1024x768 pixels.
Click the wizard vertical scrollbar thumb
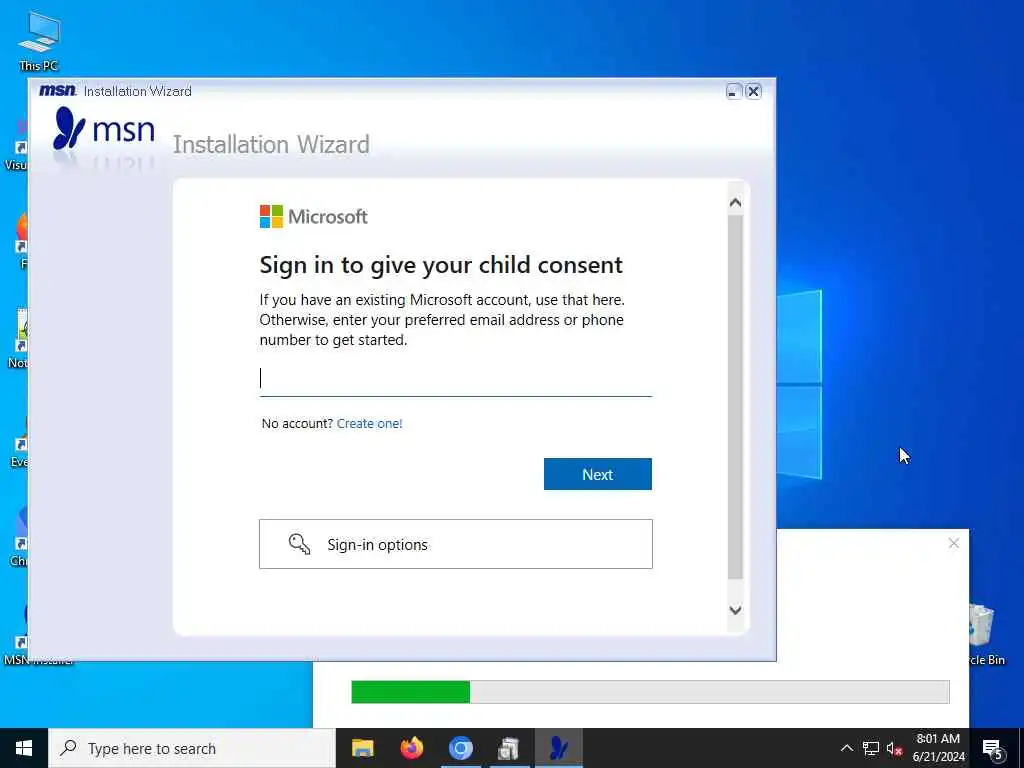coord(735,397)
